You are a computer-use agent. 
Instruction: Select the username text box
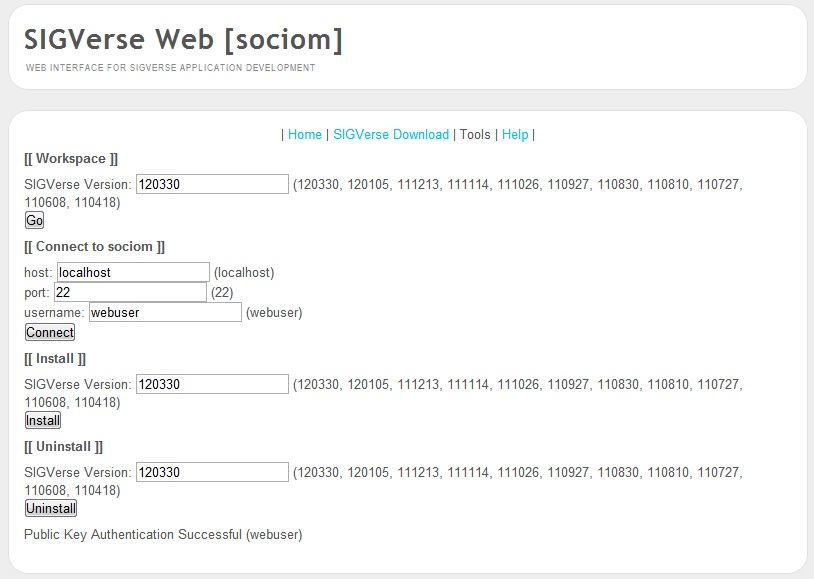pos(165,312)
